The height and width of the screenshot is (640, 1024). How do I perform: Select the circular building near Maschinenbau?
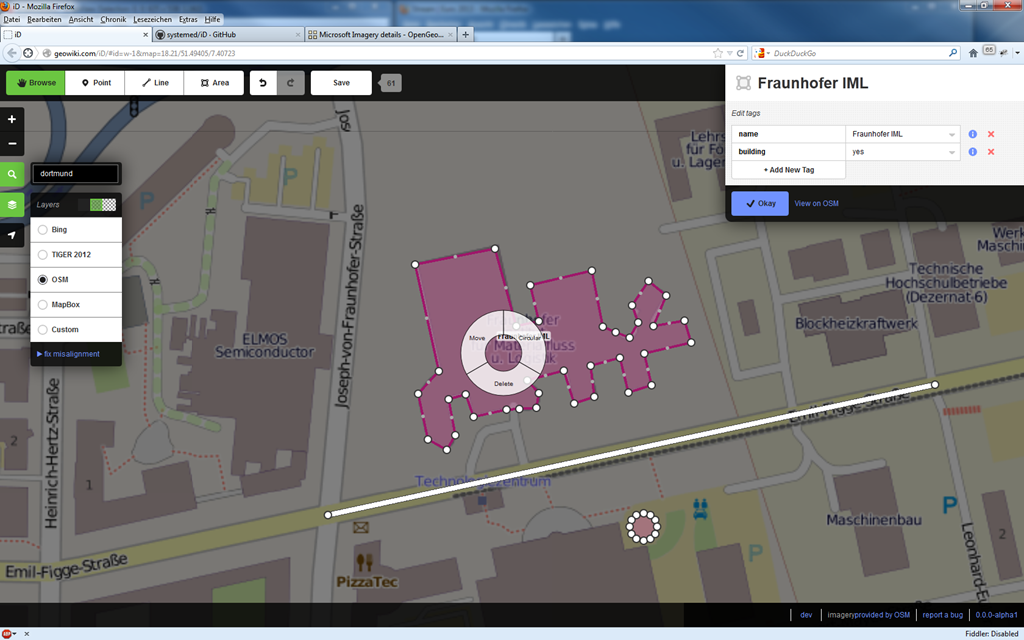tap(643, 526)
